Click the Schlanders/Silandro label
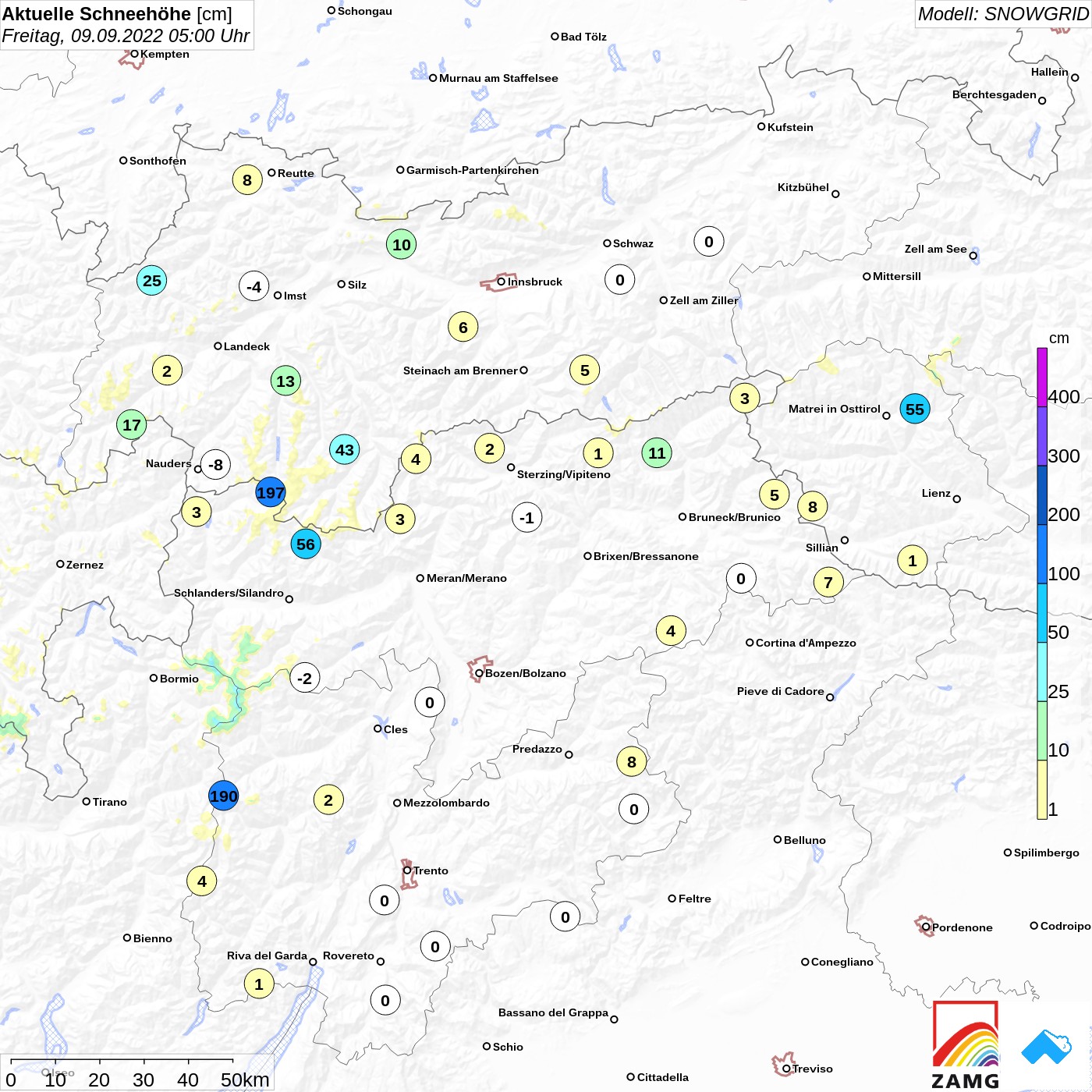This screenshot has height=1092, width=1092. [229, 593]
